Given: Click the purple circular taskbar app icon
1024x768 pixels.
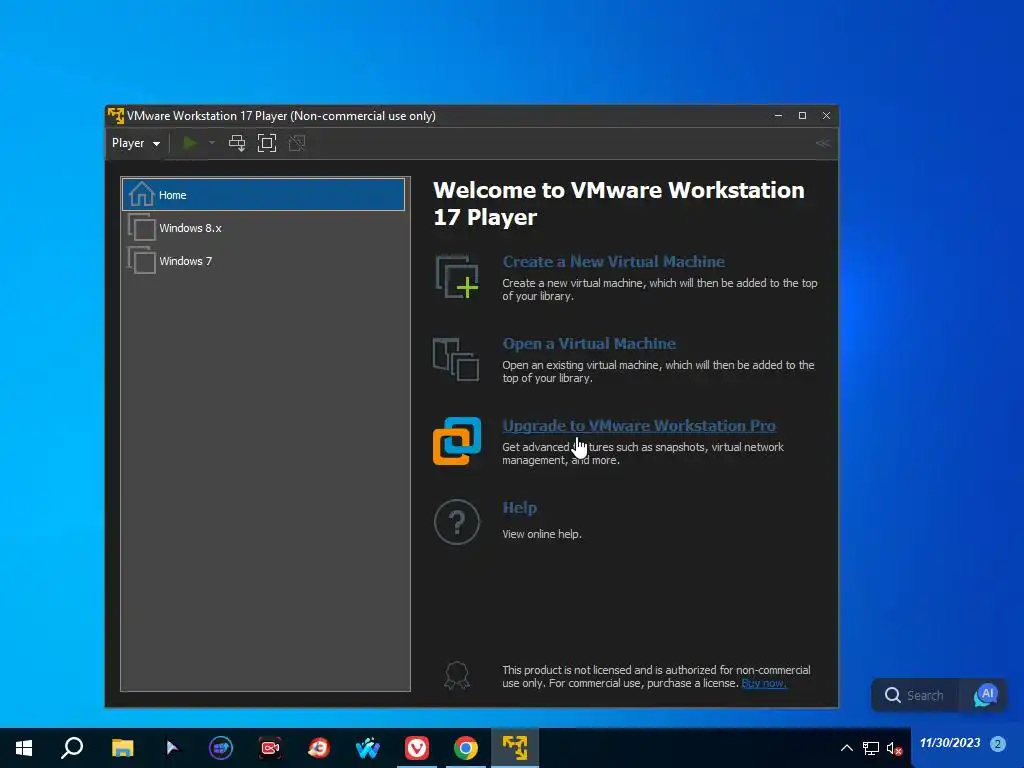Looking at the screenshot, I should click(x=221, y=748).
